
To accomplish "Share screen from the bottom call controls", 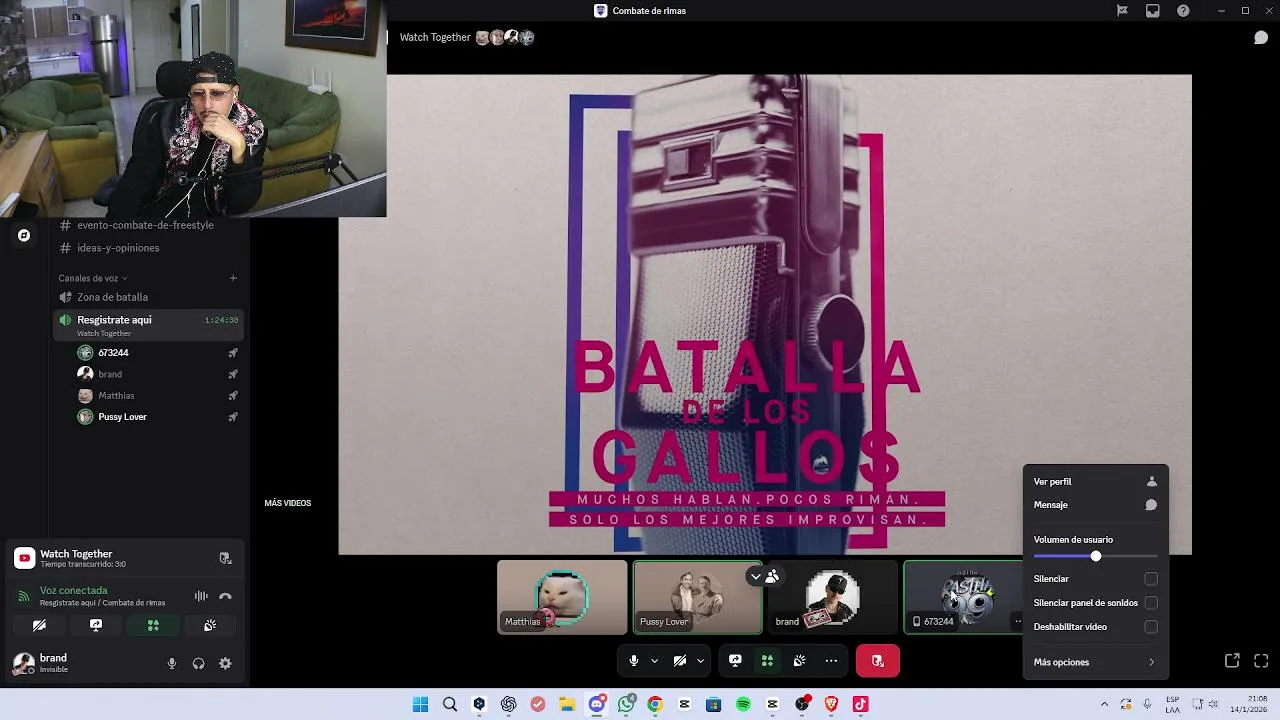I will [x=735, y=661].
